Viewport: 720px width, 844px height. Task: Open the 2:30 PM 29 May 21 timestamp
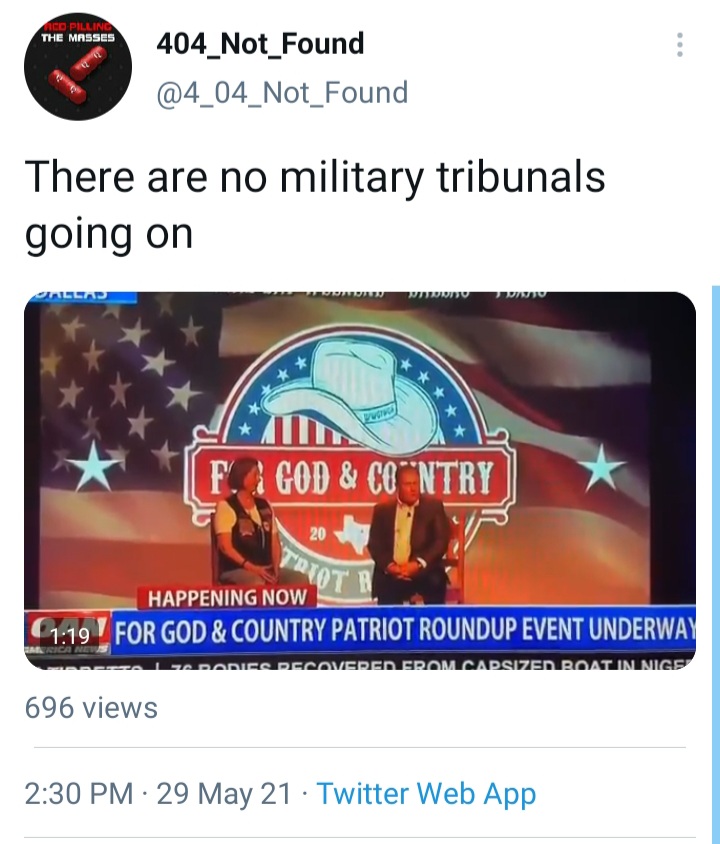coord(158,794)
